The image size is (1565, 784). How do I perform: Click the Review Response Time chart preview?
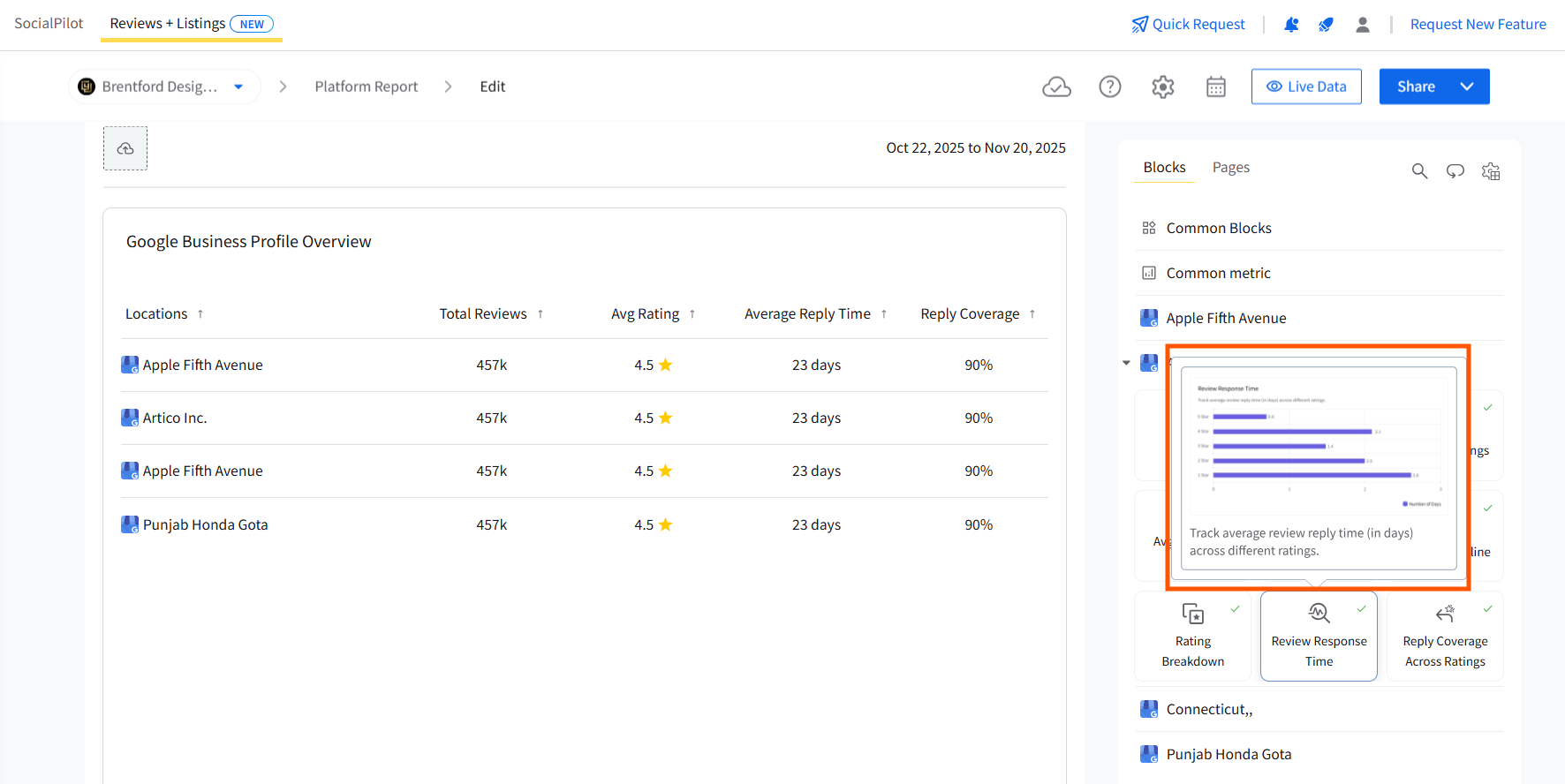coord(1319,445)
